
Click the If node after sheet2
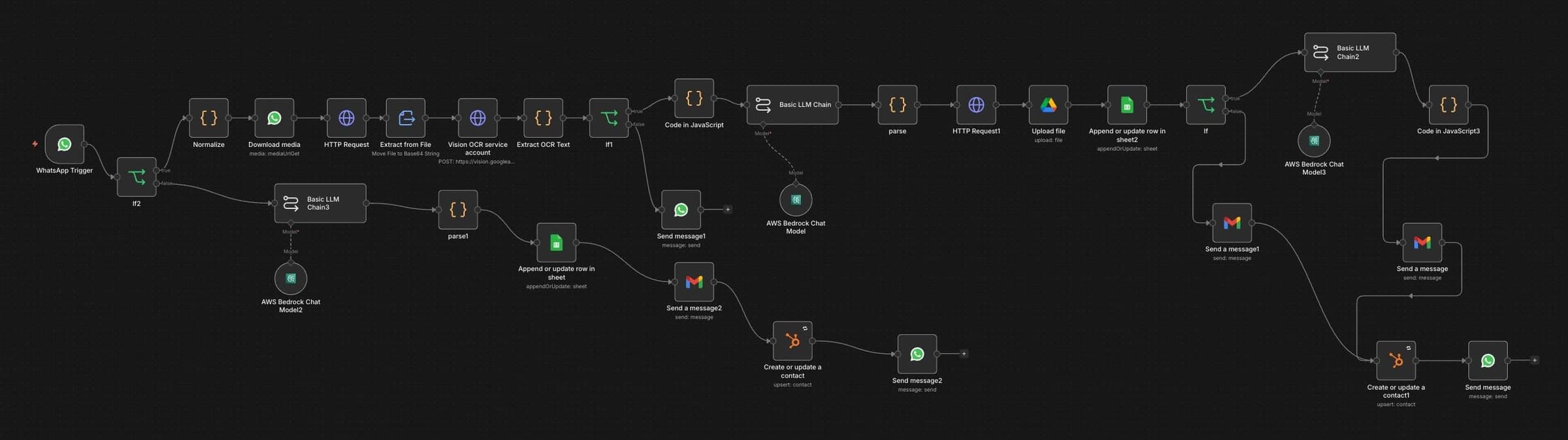[1206, 105]
